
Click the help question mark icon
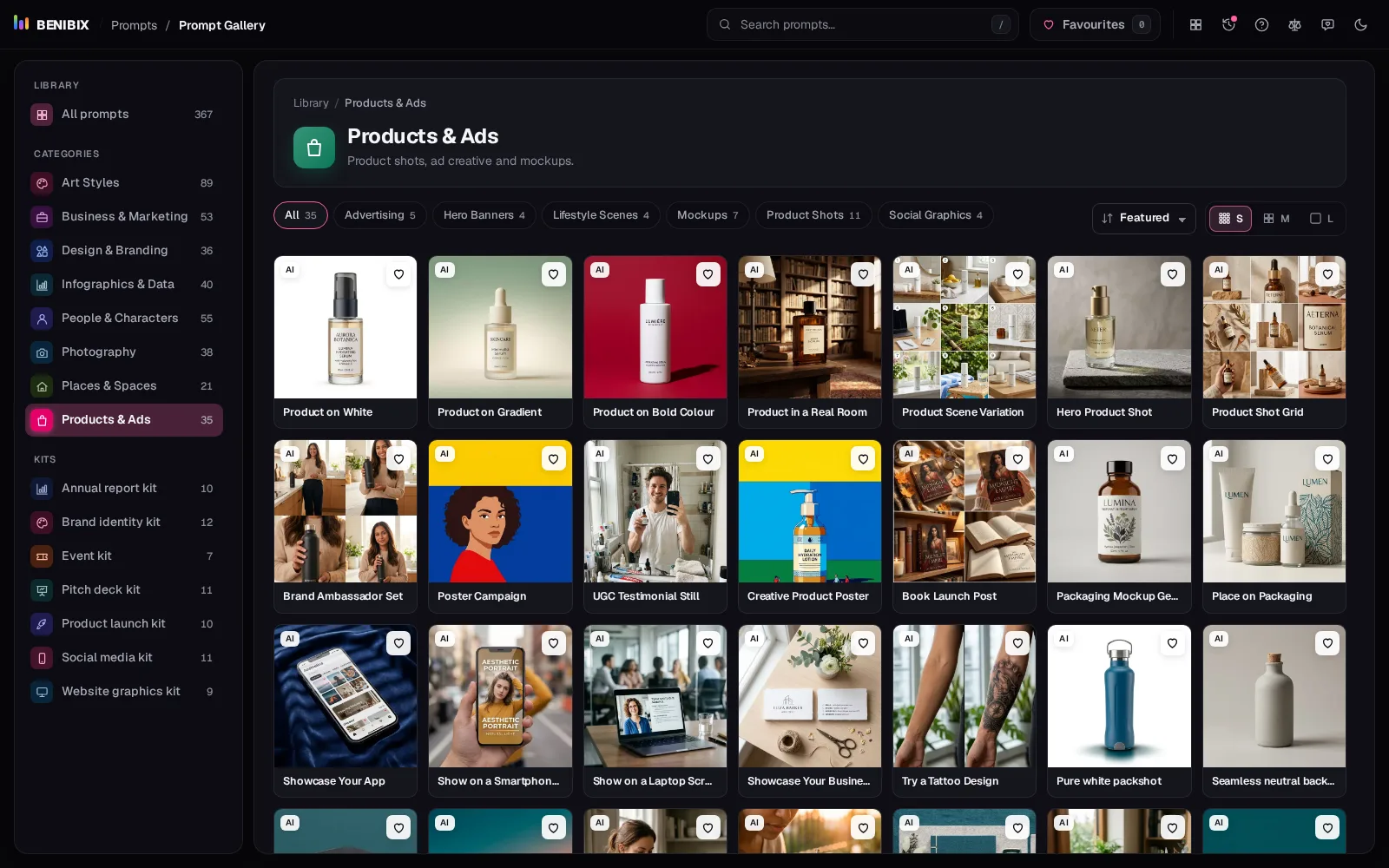click(1261, 25)
